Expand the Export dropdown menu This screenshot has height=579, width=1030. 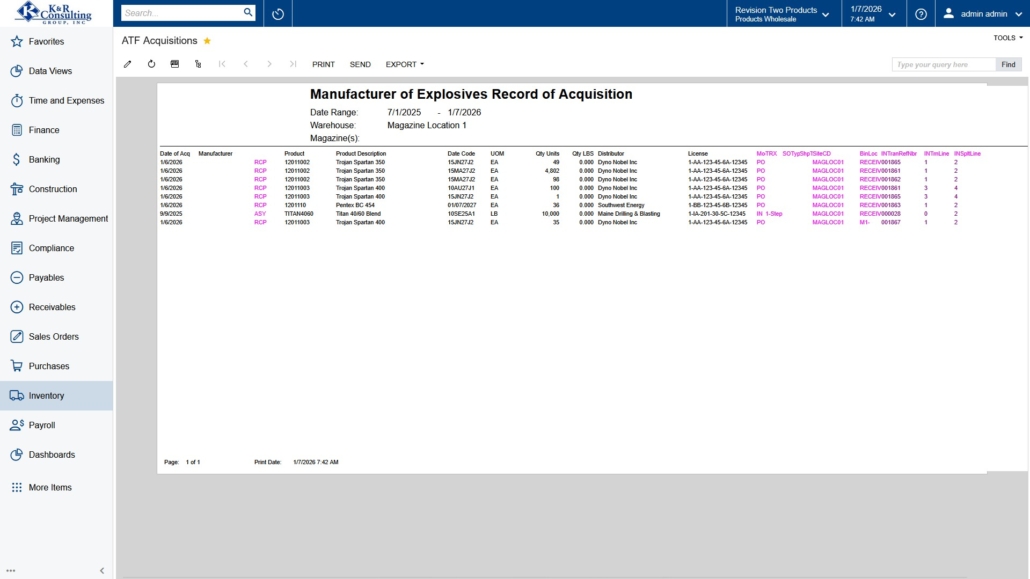pos(404,64)
